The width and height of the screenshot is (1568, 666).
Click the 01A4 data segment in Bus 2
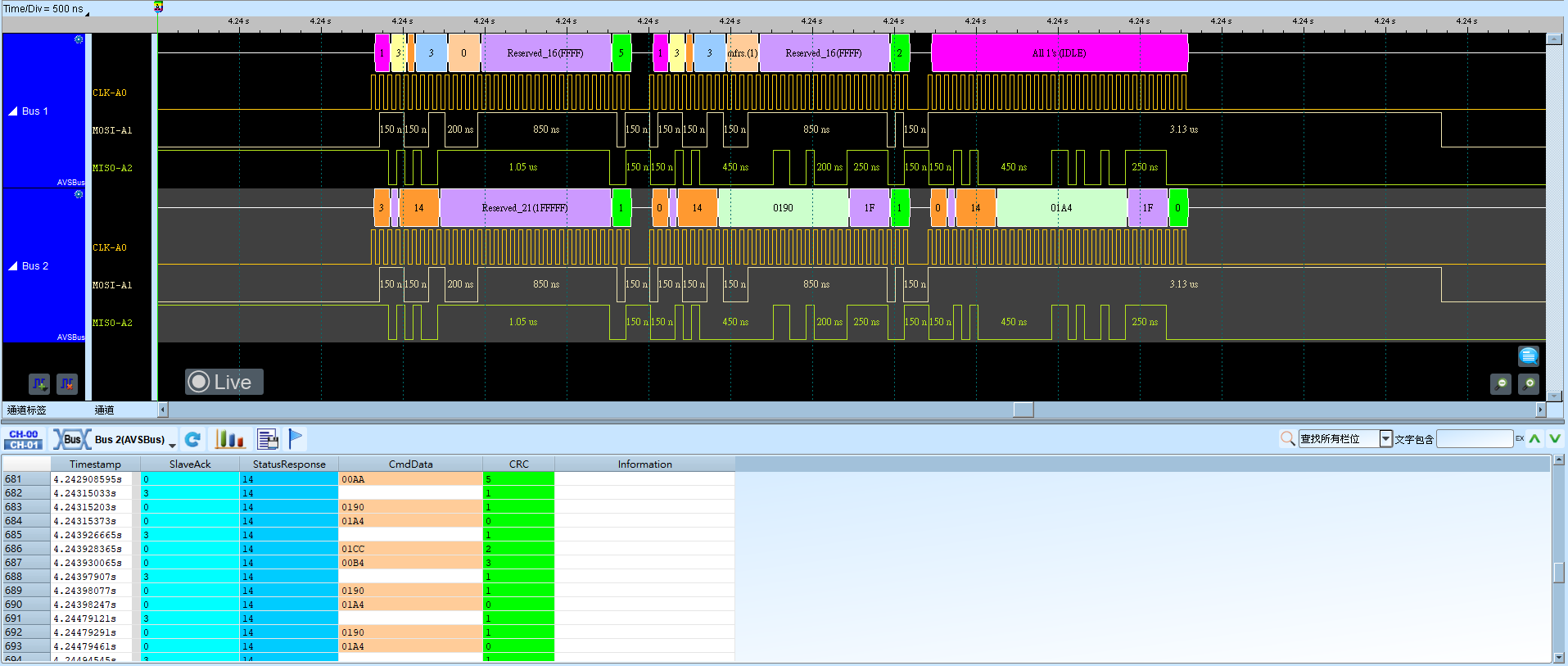(x=1062, y=208)
